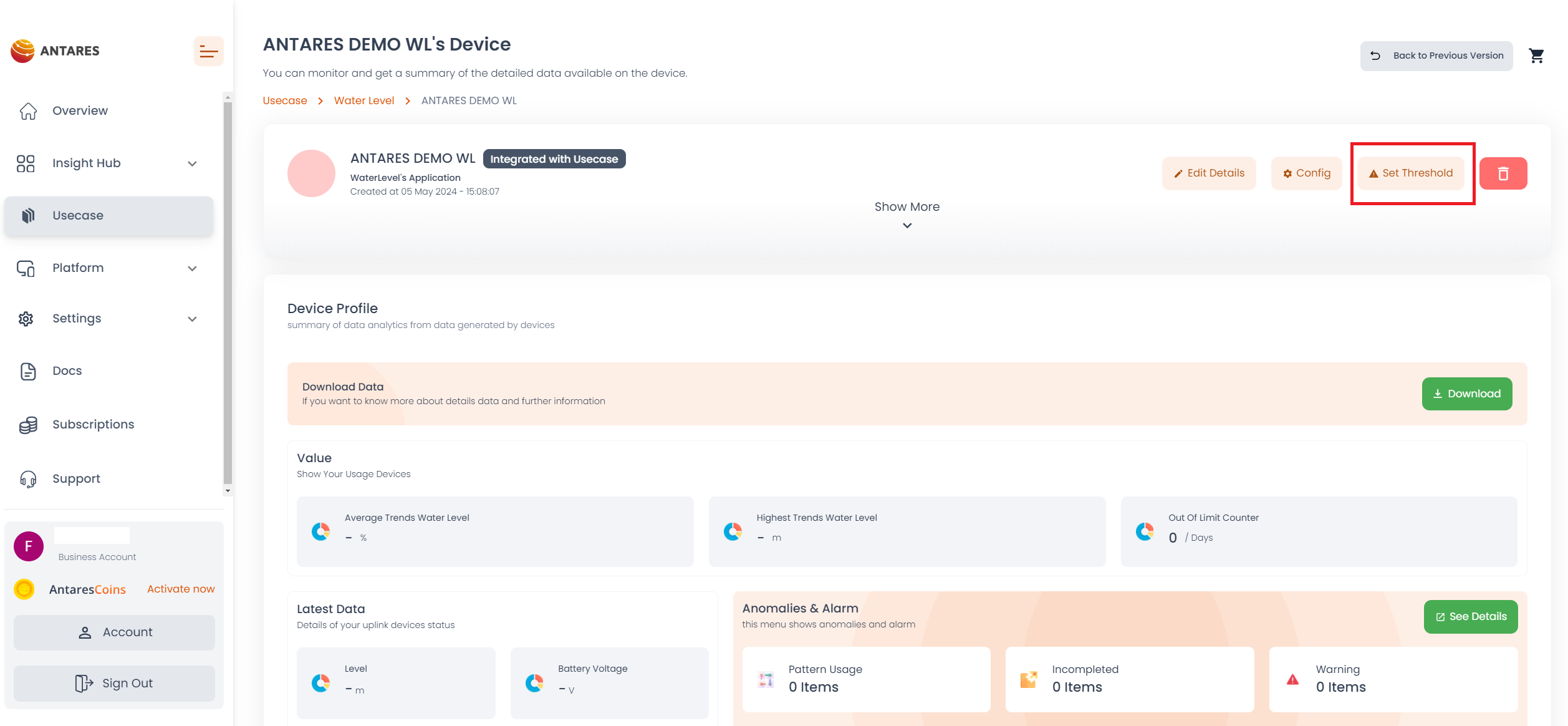Screen dimensions: 1568x726
Task: Click the Activate now link
Action: pyautogui.click(x=181, y=589)
